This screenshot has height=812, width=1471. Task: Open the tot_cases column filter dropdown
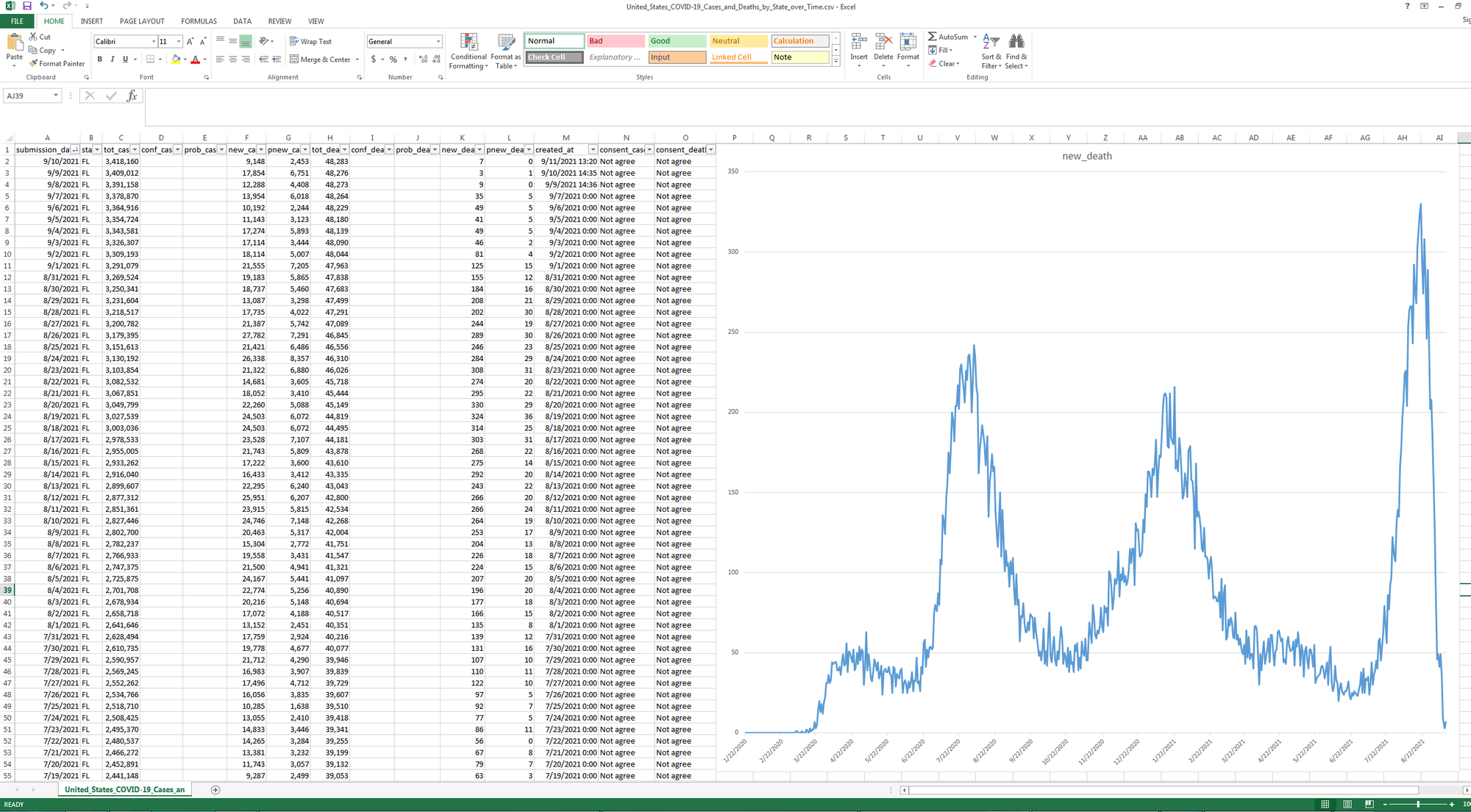135,150
